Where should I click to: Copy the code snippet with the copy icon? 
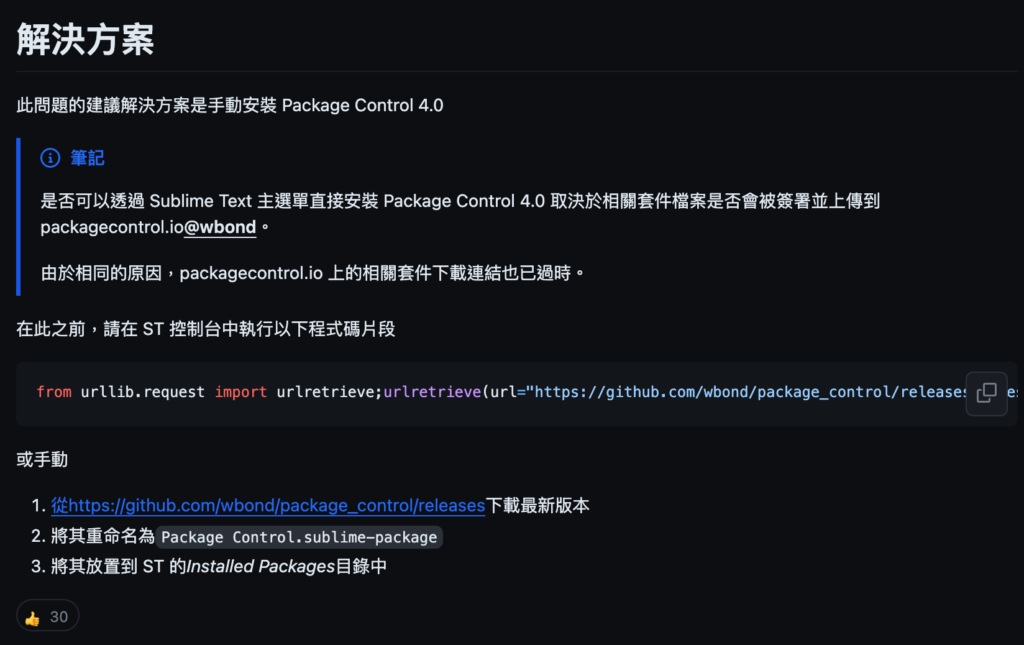click(x=986, y=393)
